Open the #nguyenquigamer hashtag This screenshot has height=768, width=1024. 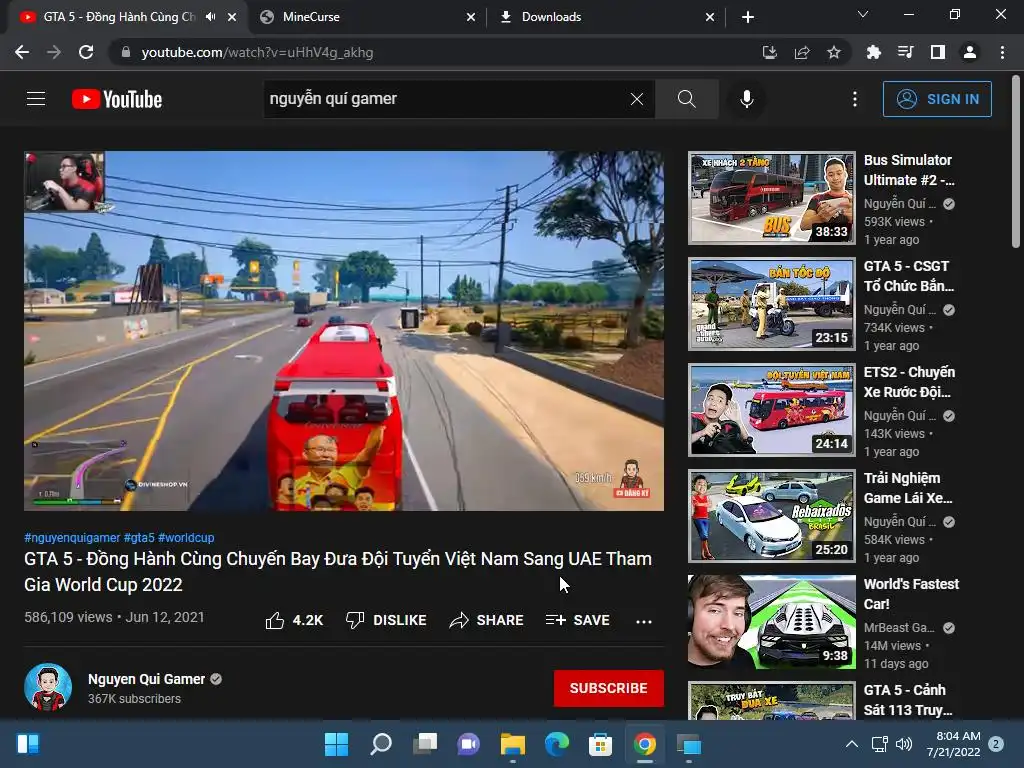click(72, 537)
